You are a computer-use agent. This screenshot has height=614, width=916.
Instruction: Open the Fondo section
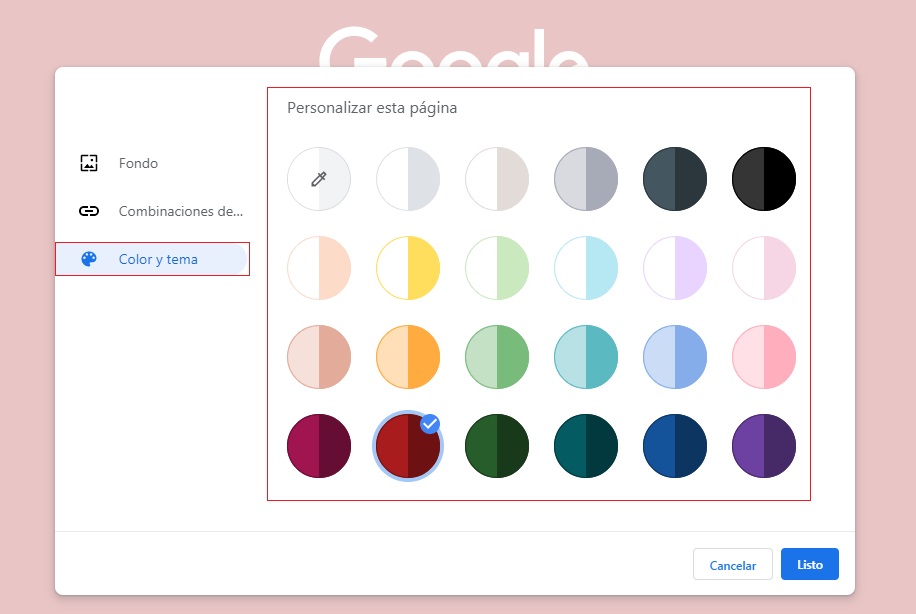click(x=138, y=163)
